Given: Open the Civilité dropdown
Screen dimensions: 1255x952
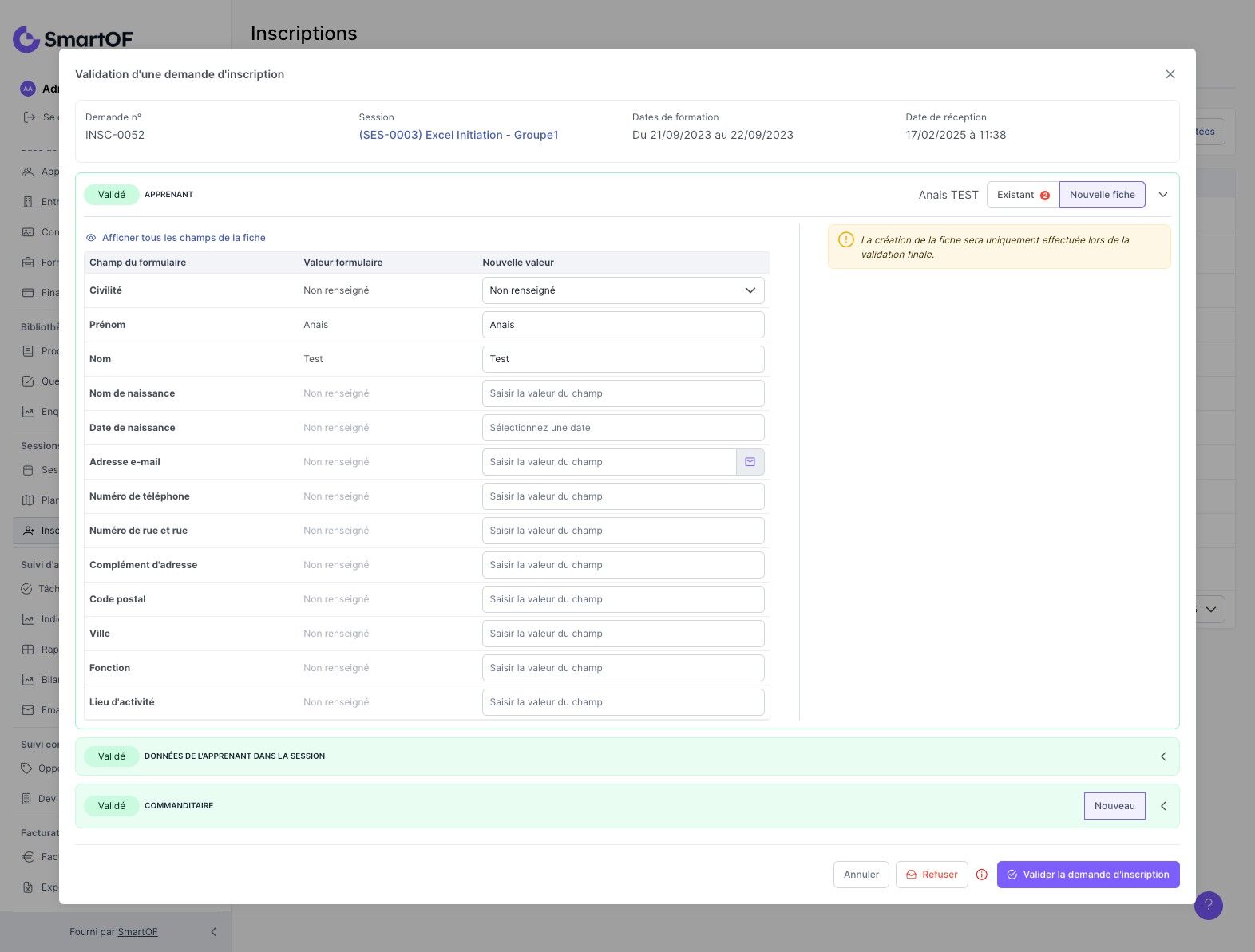Looking at the screenshot, I should (x=623, y=290).
